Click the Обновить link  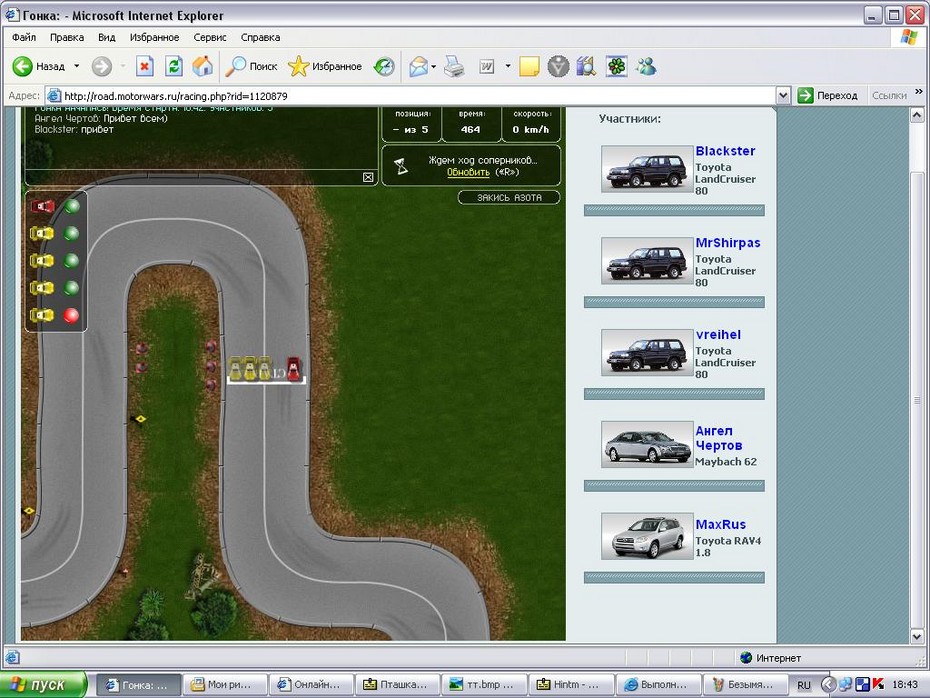468,172
